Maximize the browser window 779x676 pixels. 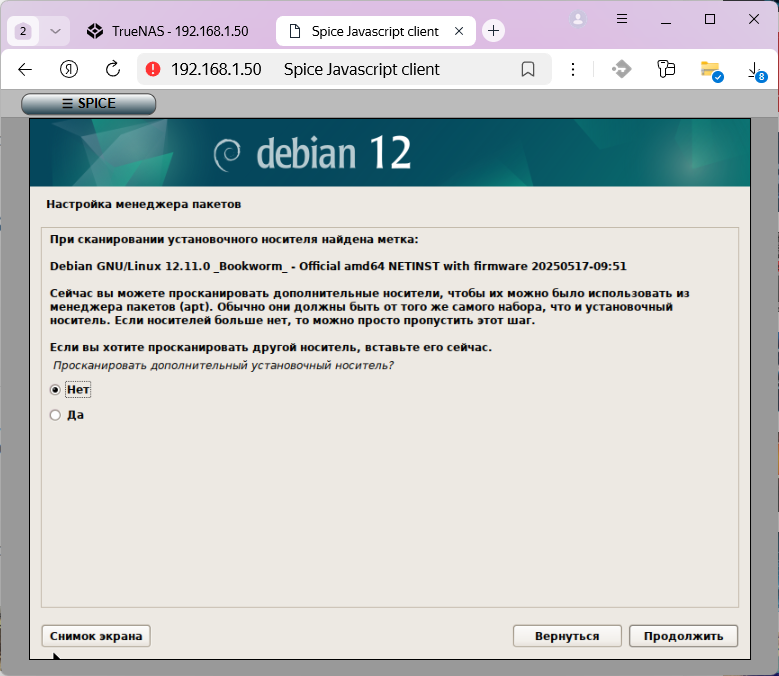tap(710, 19)
